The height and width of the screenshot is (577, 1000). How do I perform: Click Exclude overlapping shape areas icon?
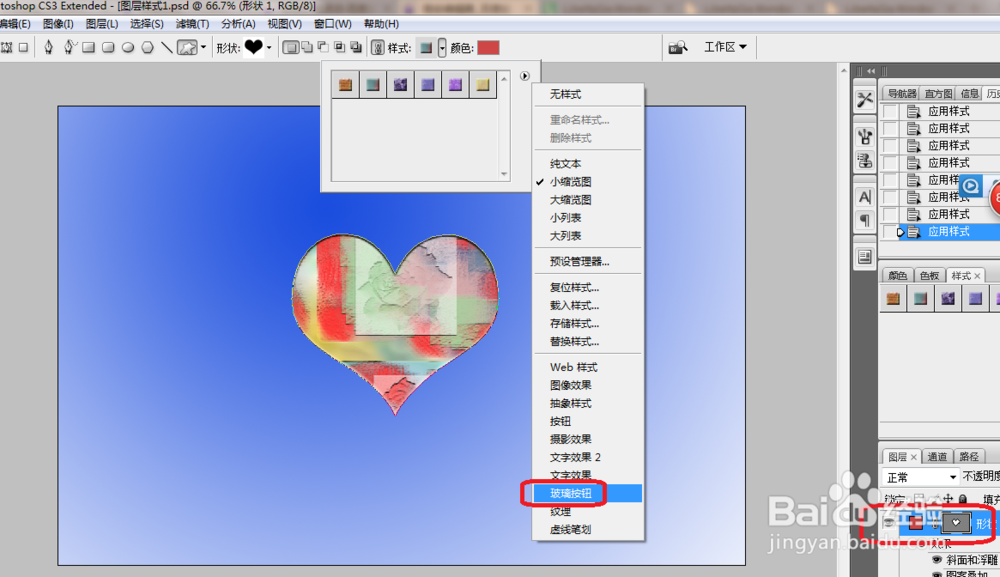pyautogui.click(x=356, y=47)
